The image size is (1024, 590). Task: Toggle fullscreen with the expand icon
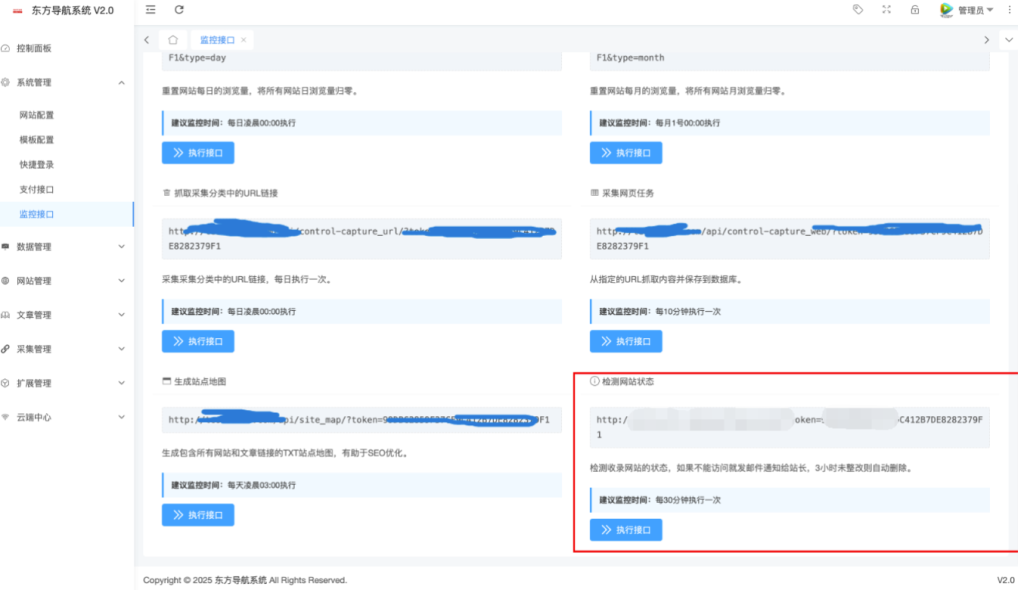coord(886,10)
